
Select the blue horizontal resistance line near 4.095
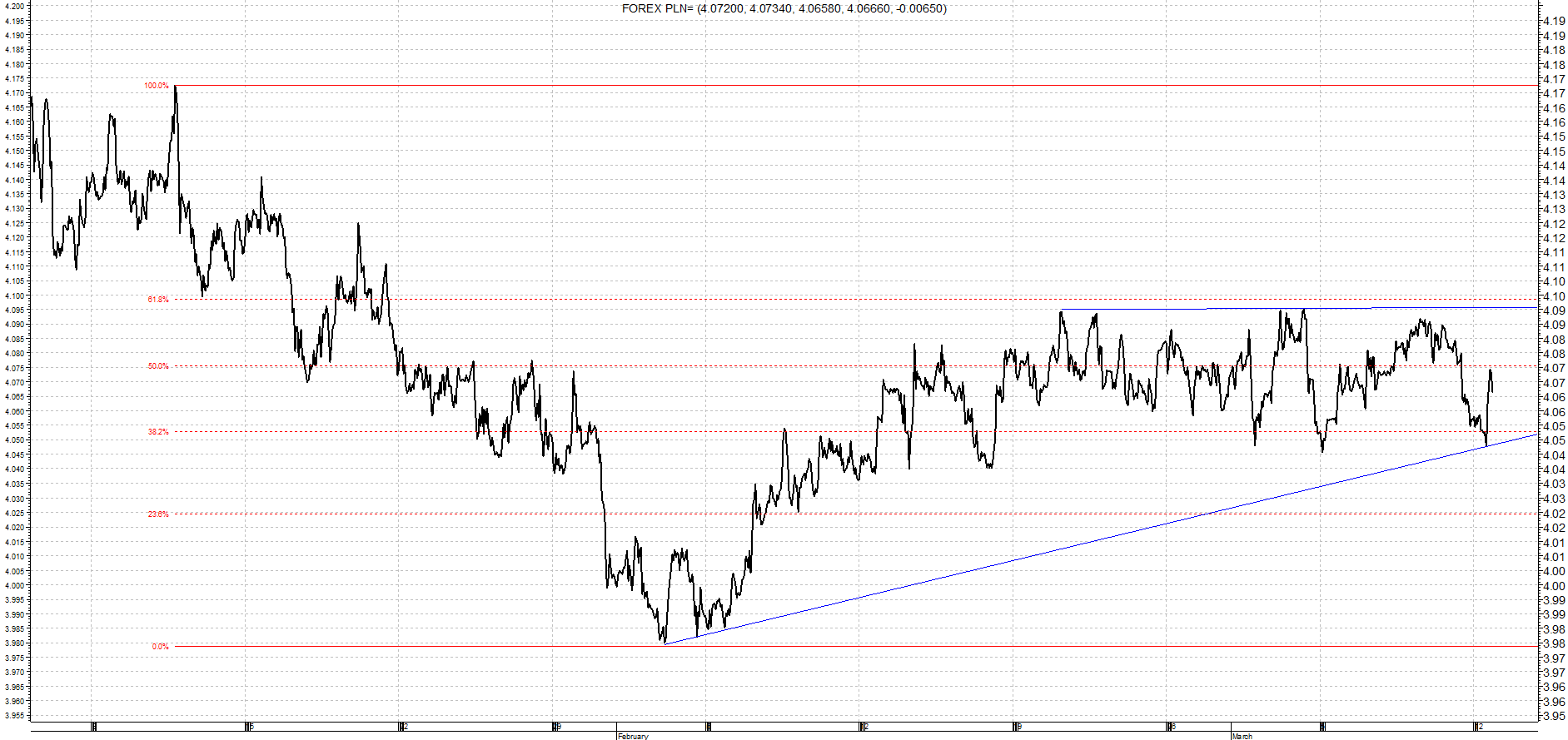1299,309
